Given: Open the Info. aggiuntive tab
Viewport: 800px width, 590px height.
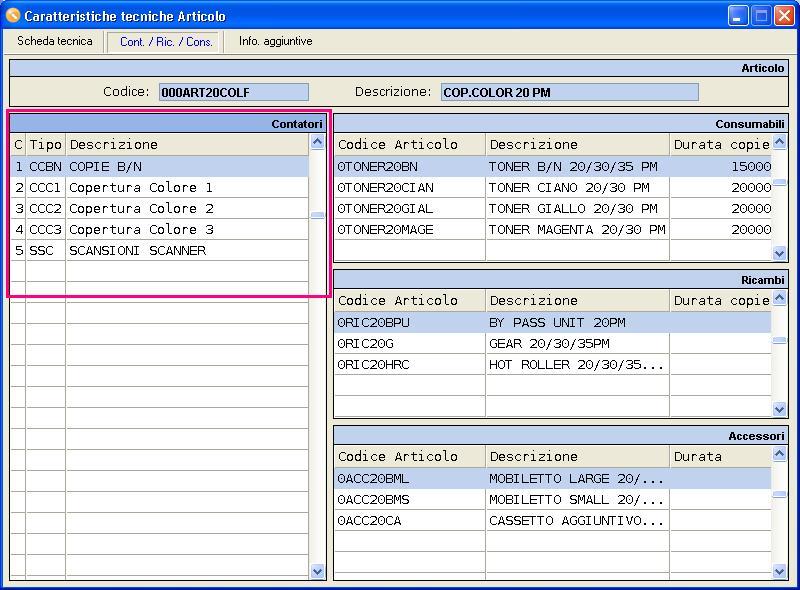Looking at the screenshot, I should point(276,41).
